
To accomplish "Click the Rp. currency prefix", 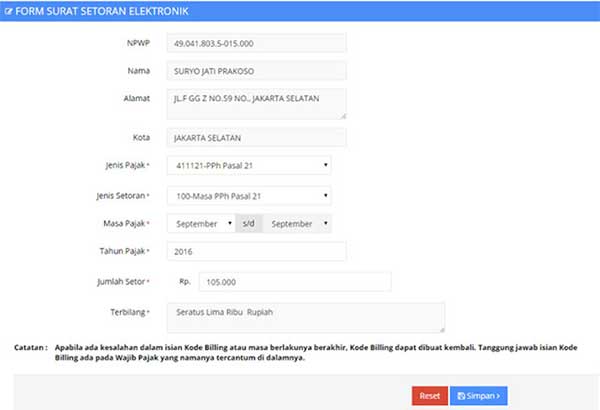I will (185, 281).
